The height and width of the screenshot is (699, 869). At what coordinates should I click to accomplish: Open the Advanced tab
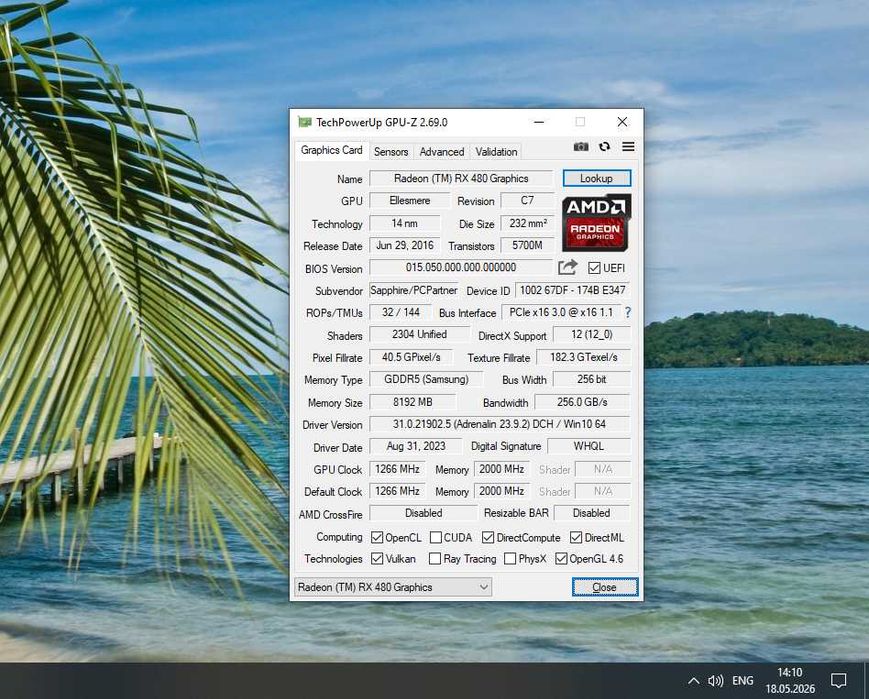[442, 152]
